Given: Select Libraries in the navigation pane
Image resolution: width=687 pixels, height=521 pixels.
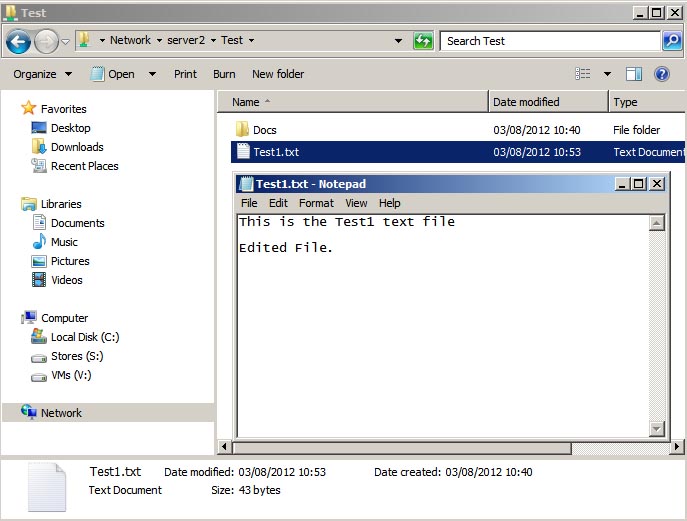Looking at the screenshot, I should 61,204.
